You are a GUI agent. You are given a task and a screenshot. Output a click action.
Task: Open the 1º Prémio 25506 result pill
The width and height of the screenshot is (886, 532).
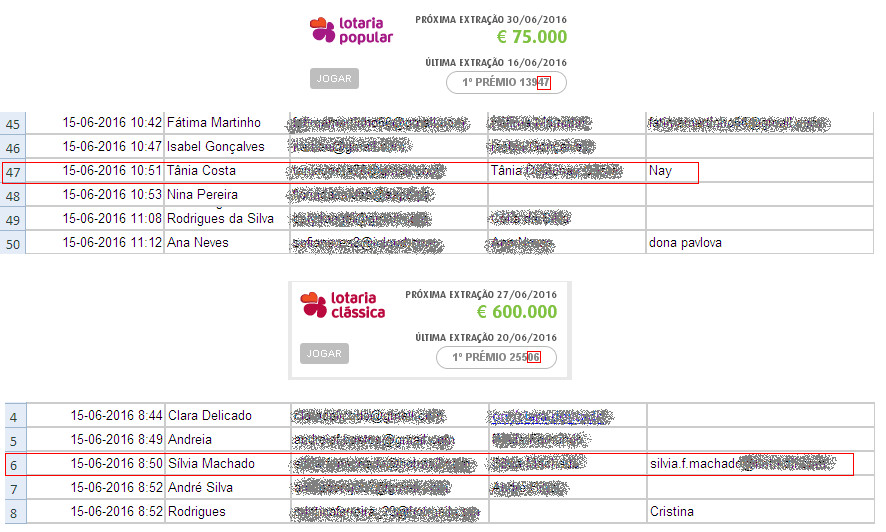(x=496, y=357)
